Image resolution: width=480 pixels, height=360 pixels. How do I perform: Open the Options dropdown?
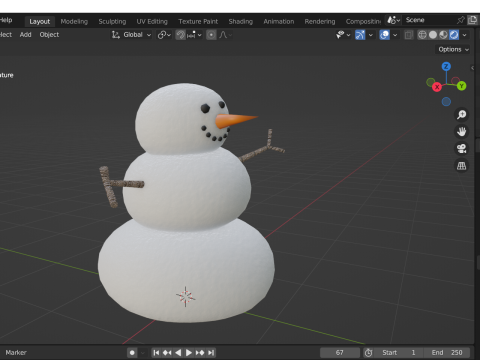tap(453, 49)
